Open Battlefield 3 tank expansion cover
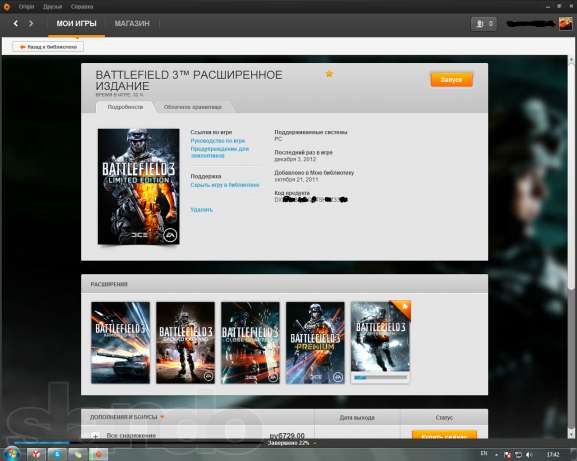The image size is (577, 461). (120, 343)
